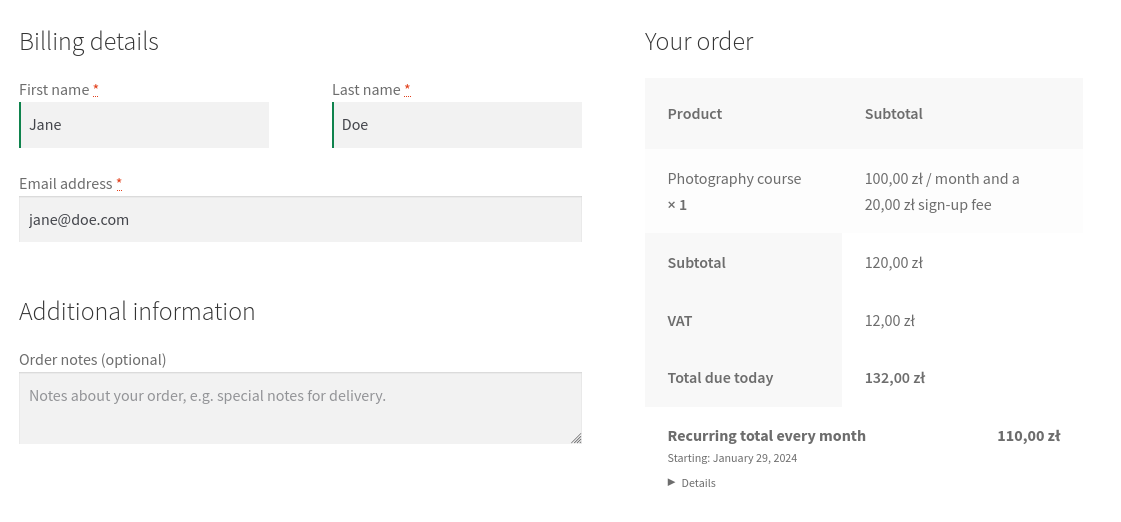Viewport: 1121px width, 522px height.
Task: Click inside the Order notes textarea
Action: click(x=300, y=408)
